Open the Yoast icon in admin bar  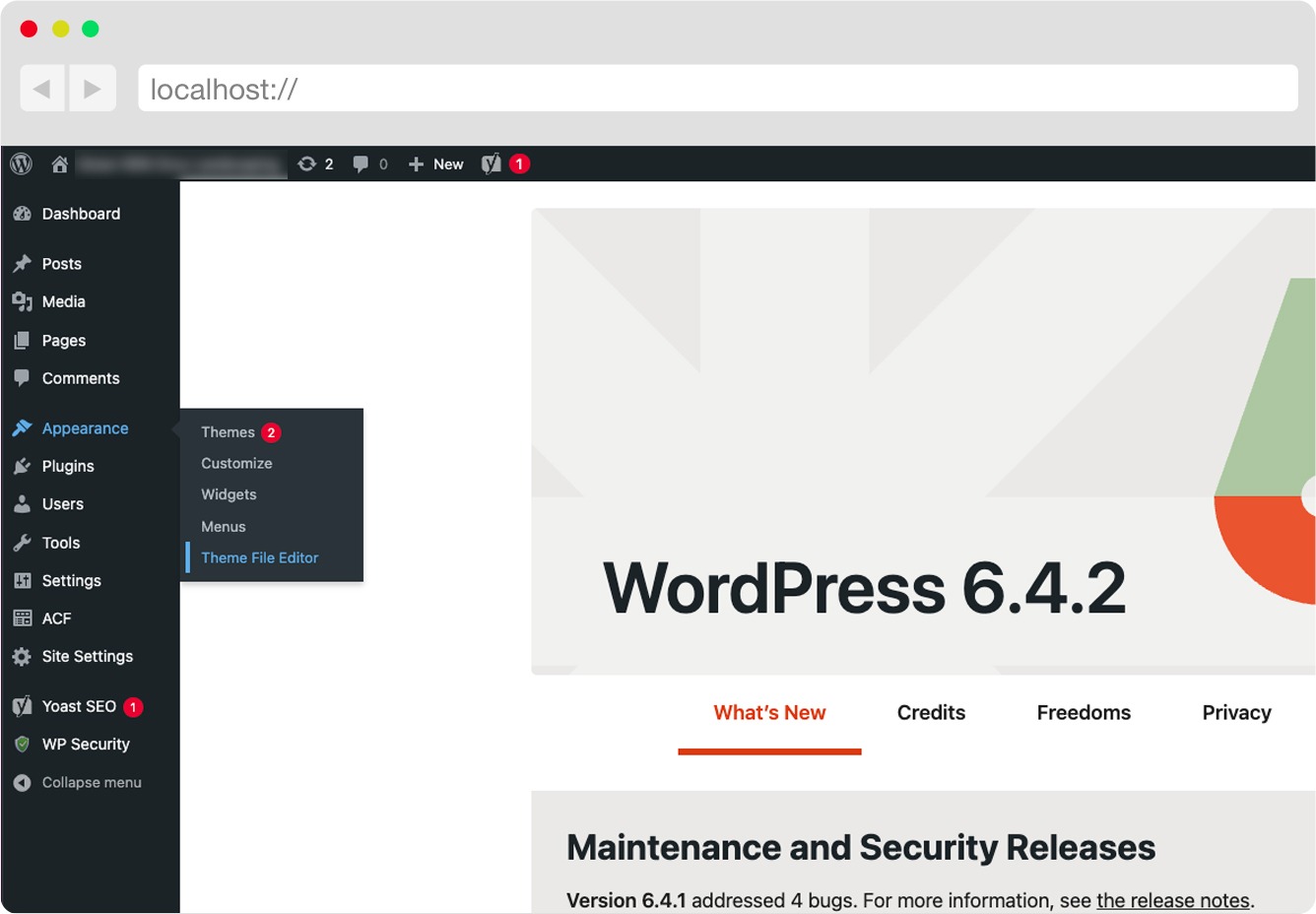[x=492, y=164]
